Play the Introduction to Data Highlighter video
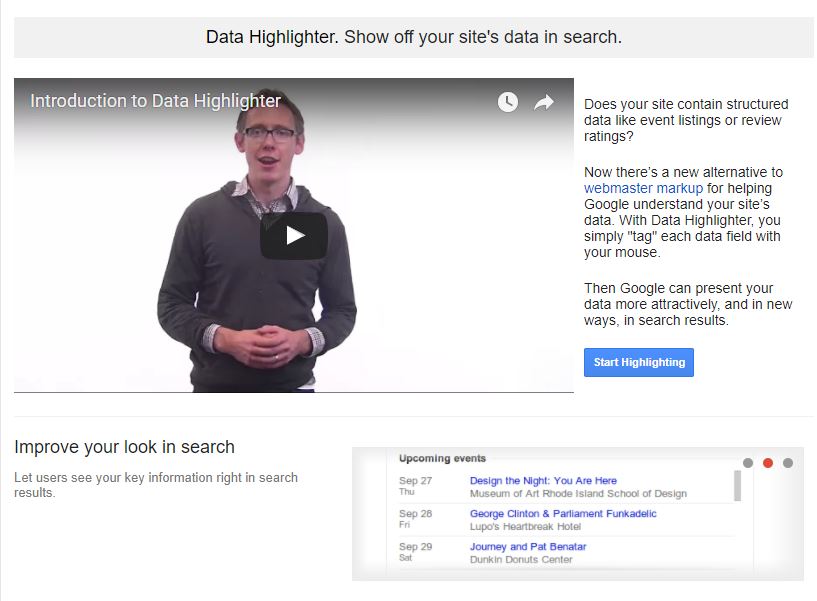817x601 pixels. pos(294,236)
